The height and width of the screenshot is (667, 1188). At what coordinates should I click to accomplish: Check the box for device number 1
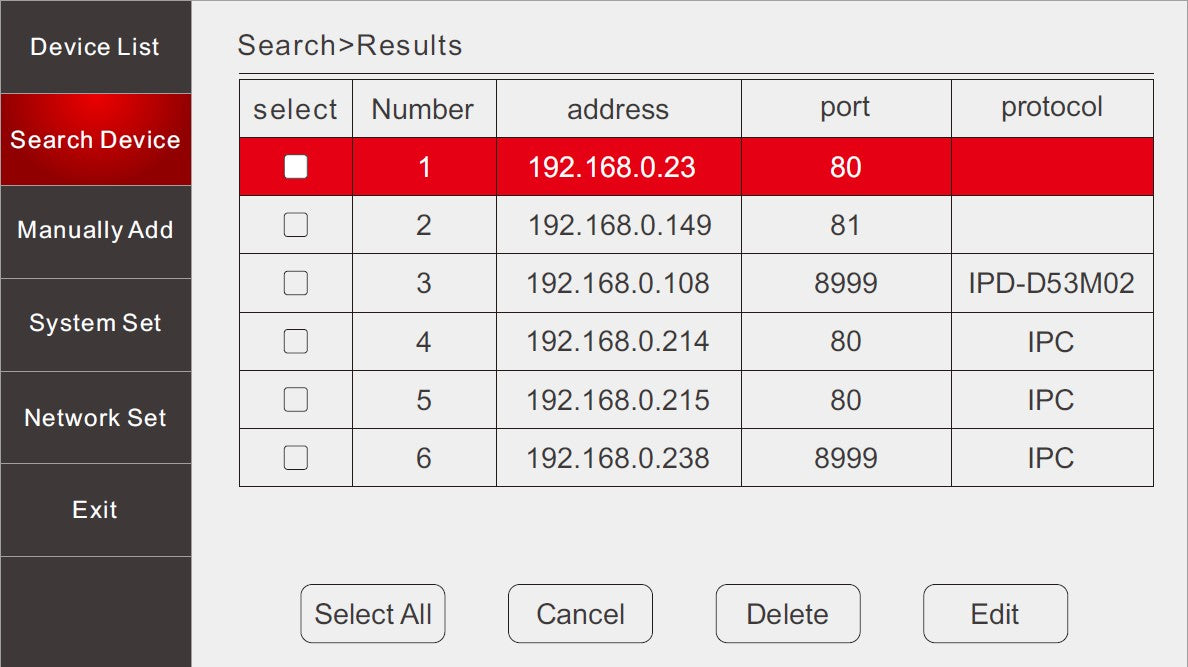(x=296, y=167)
